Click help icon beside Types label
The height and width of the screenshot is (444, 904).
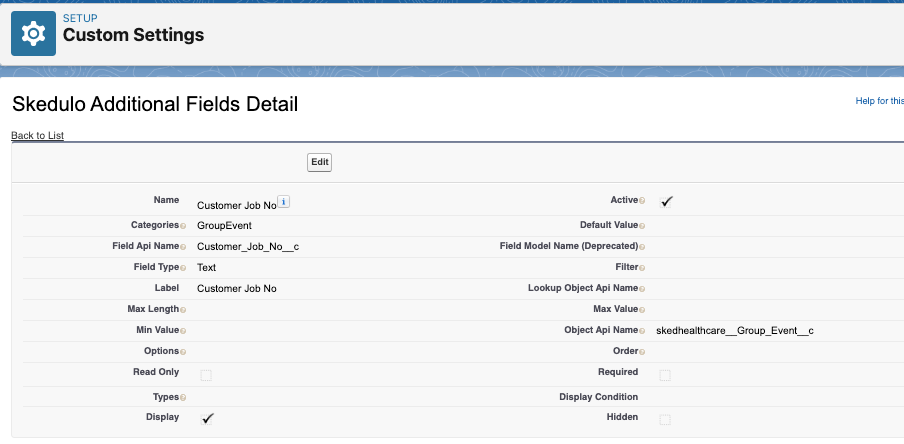pyautogui.click(x=183, y=398)
